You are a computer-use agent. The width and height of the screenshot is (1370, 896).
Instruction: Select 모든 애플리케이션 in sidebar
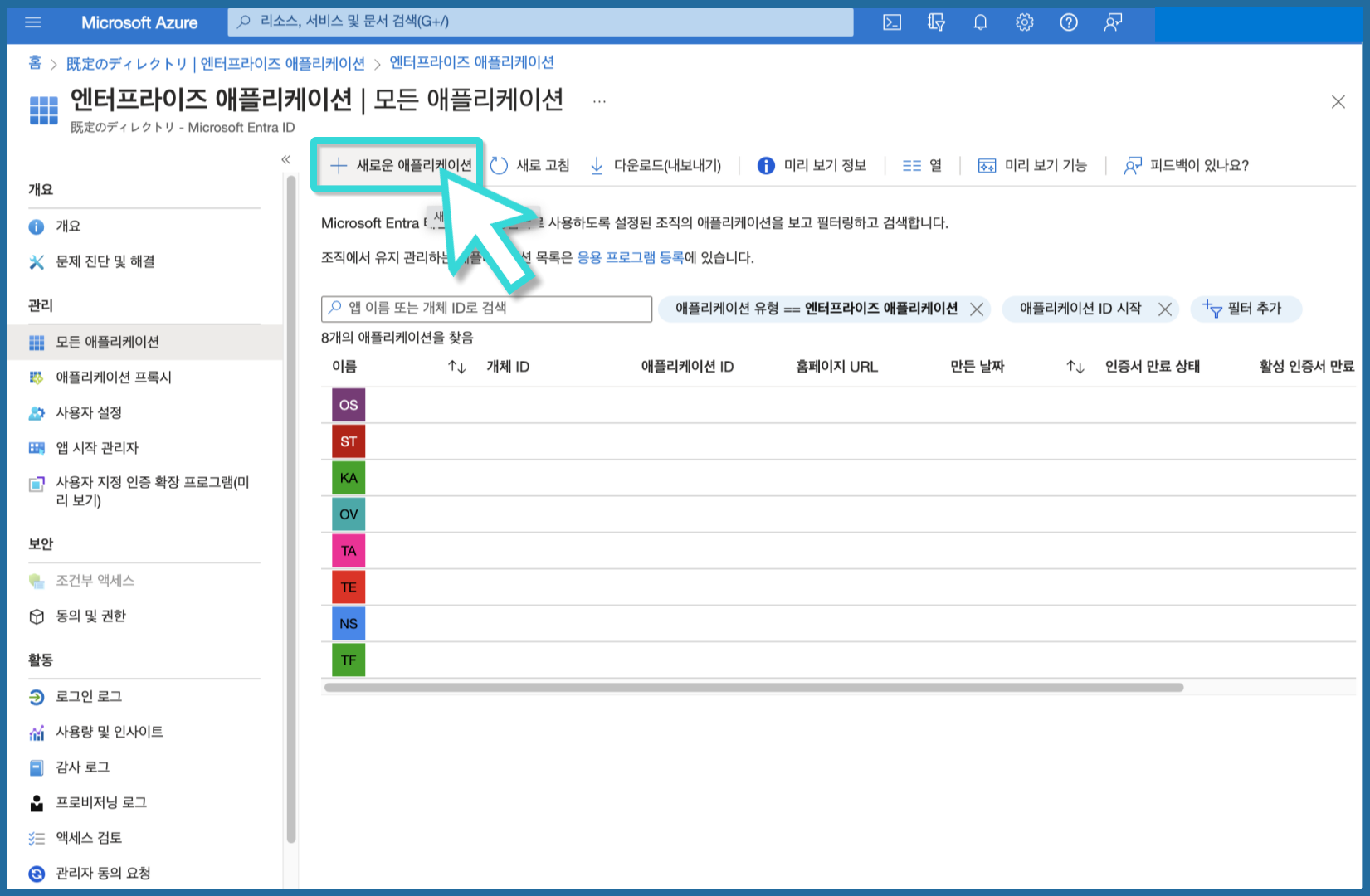145,343
